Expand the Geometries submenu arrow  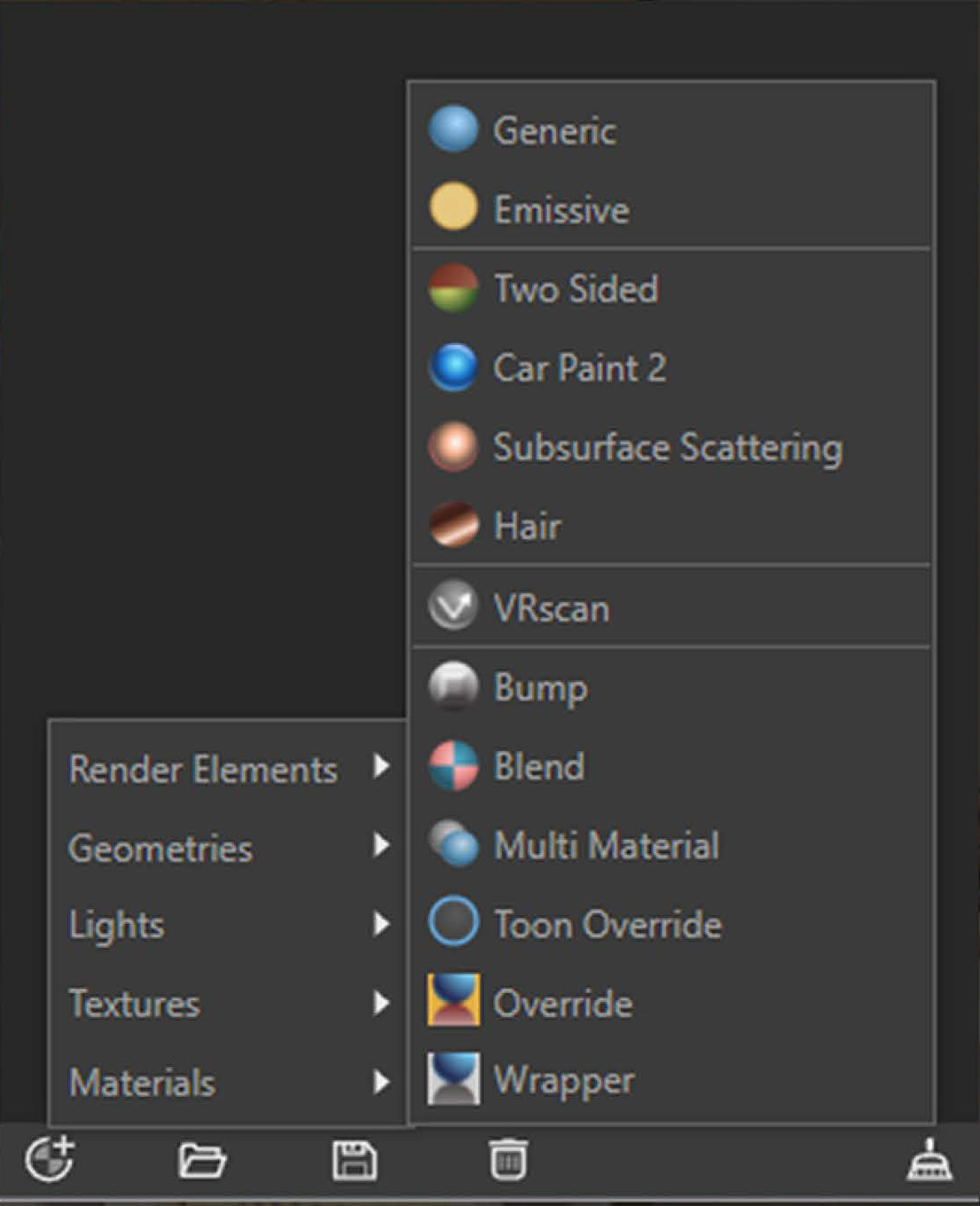[381, 846]
